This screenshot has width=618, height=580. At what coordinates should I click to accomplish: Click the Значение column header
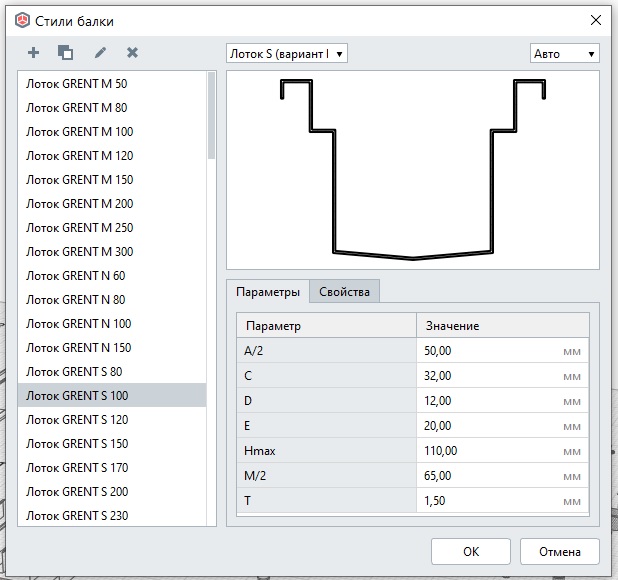pos(503,325)
